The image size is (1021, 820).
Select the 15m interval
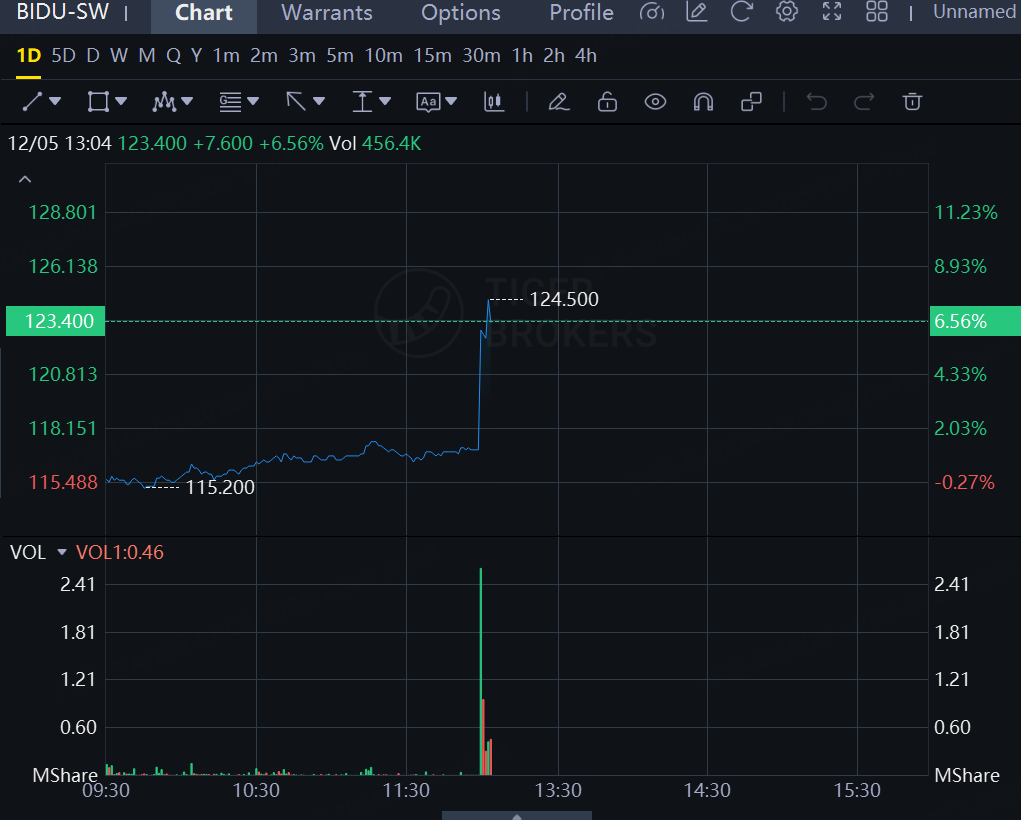(432, 55)
